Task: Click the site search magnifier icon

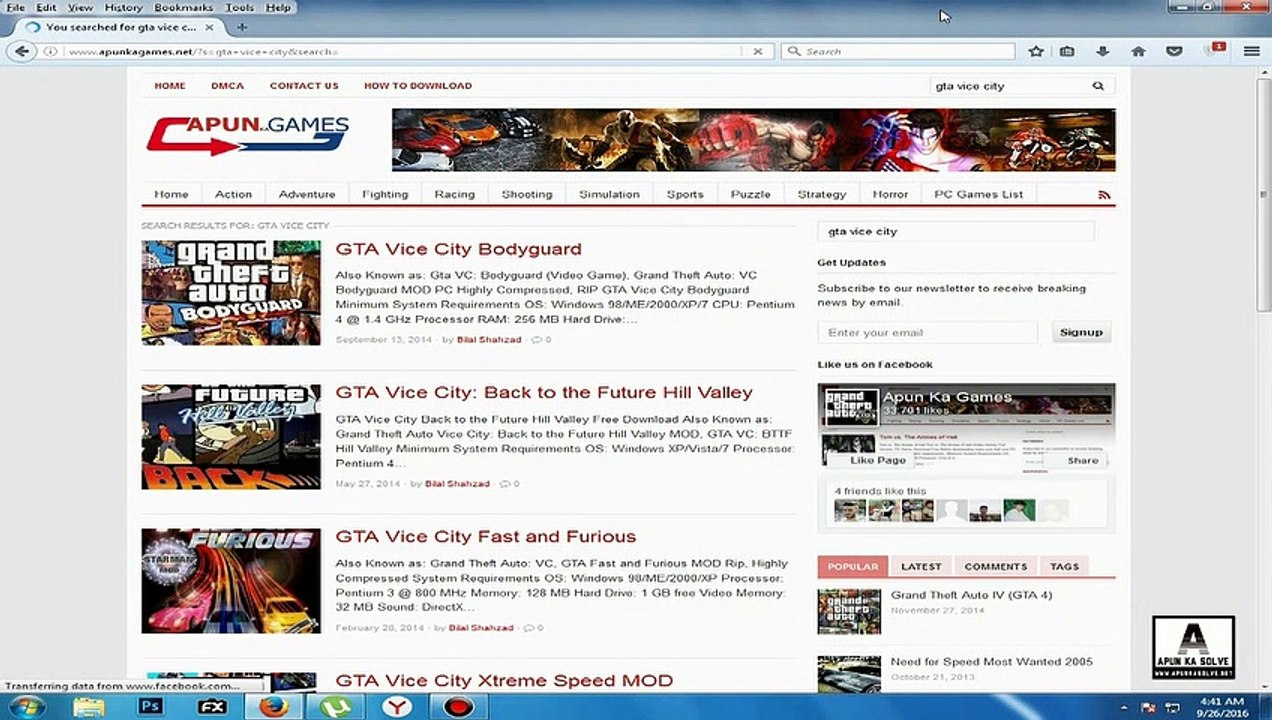Action: pyautogui.click(x=1098, y=86)
